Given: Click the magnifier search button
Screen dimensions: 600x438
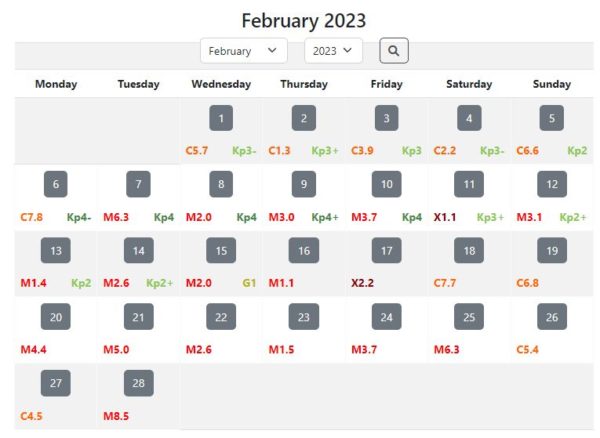Looking at the screenshot, I should pyautogui.click(x=393, y=50).
